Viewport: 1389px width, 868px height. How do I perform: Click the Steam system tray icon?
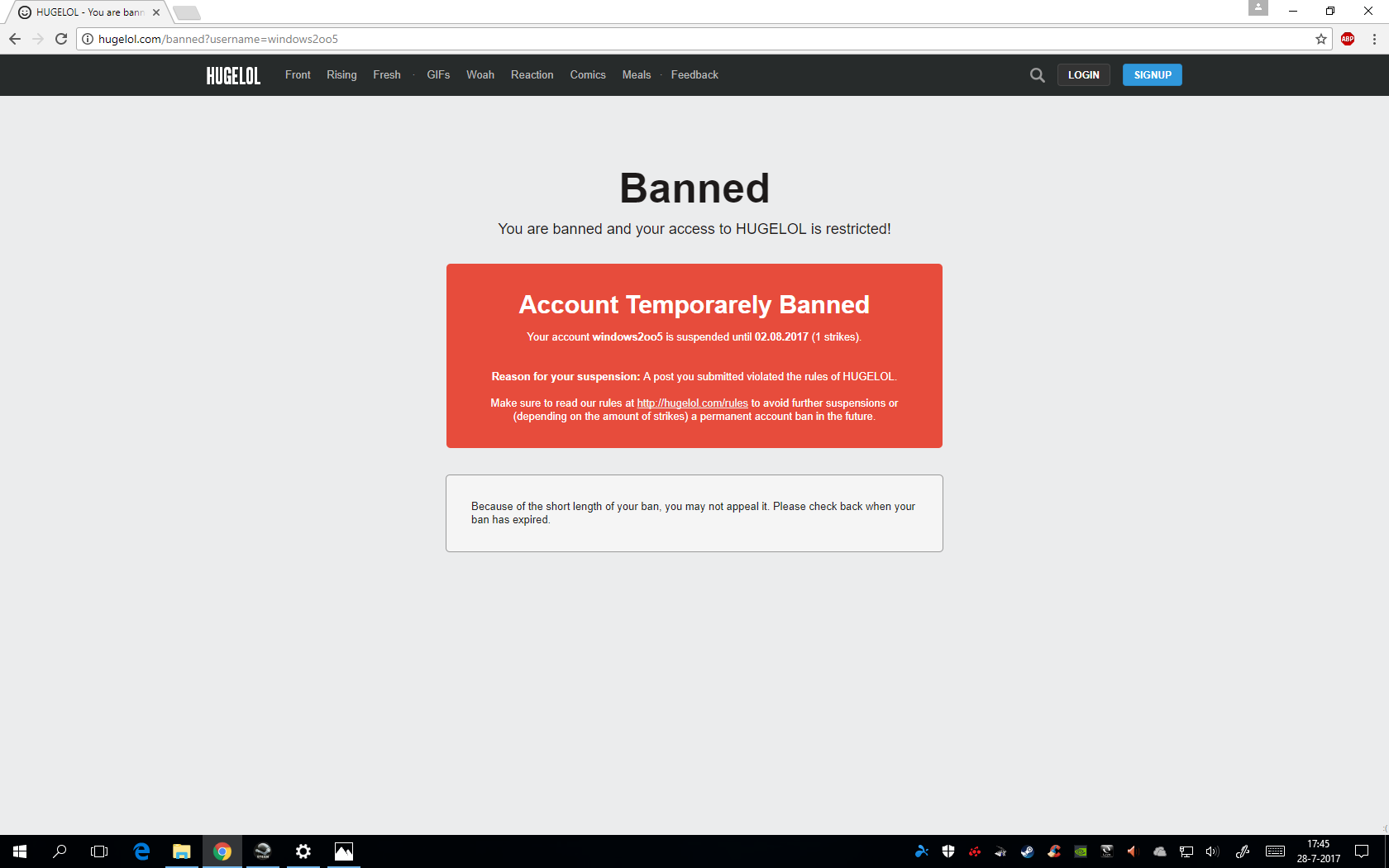[1028, 851]
